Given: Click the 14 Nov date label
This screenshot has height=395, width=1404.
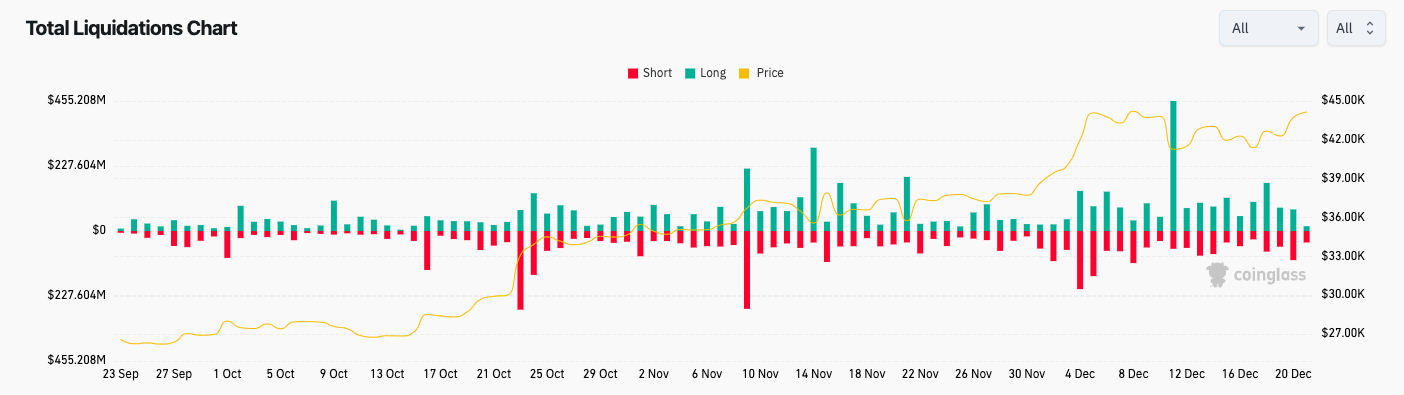Looking at the screenshot, I should click(814, 374).
